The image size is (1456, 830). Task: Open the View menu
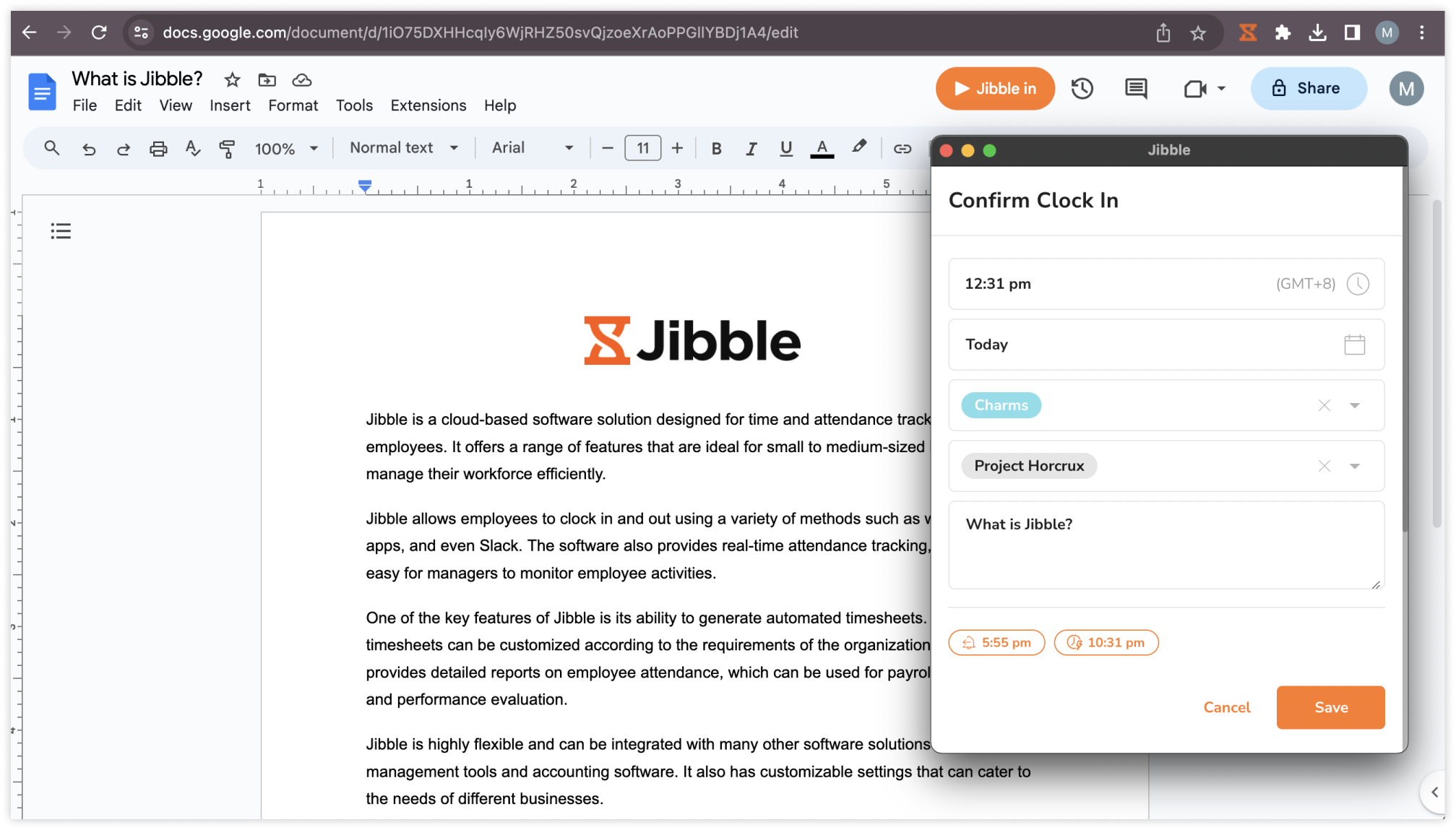click(176, 105)
